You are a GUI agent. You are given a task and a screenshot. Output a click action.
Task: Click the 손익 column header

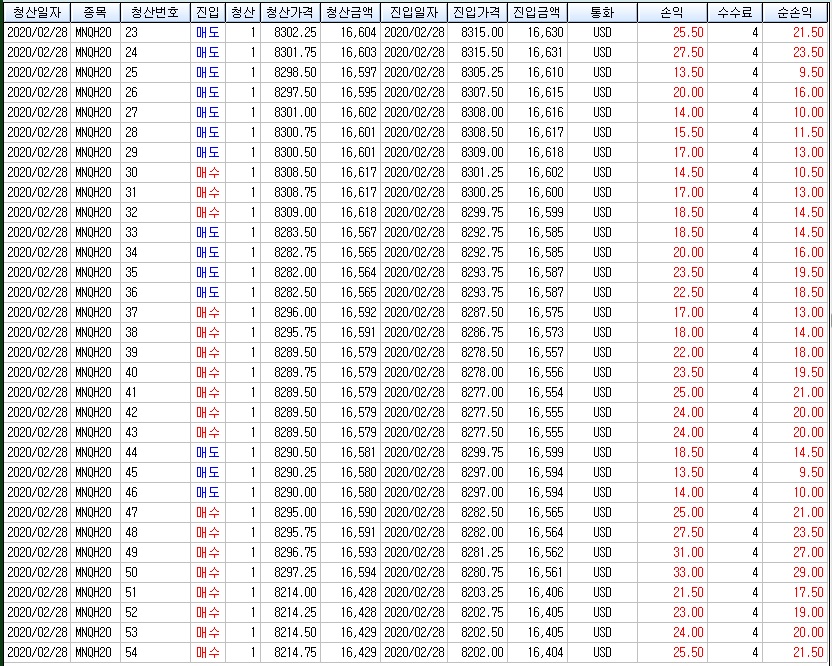(x=672, y=12)
